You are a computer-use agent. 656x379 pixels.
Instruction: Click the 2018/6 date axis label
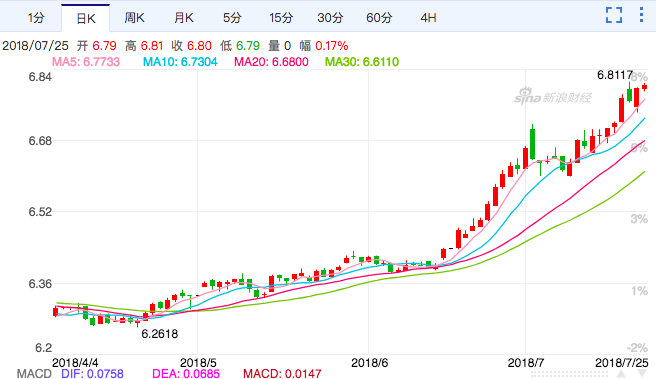[x=369, y=362]
